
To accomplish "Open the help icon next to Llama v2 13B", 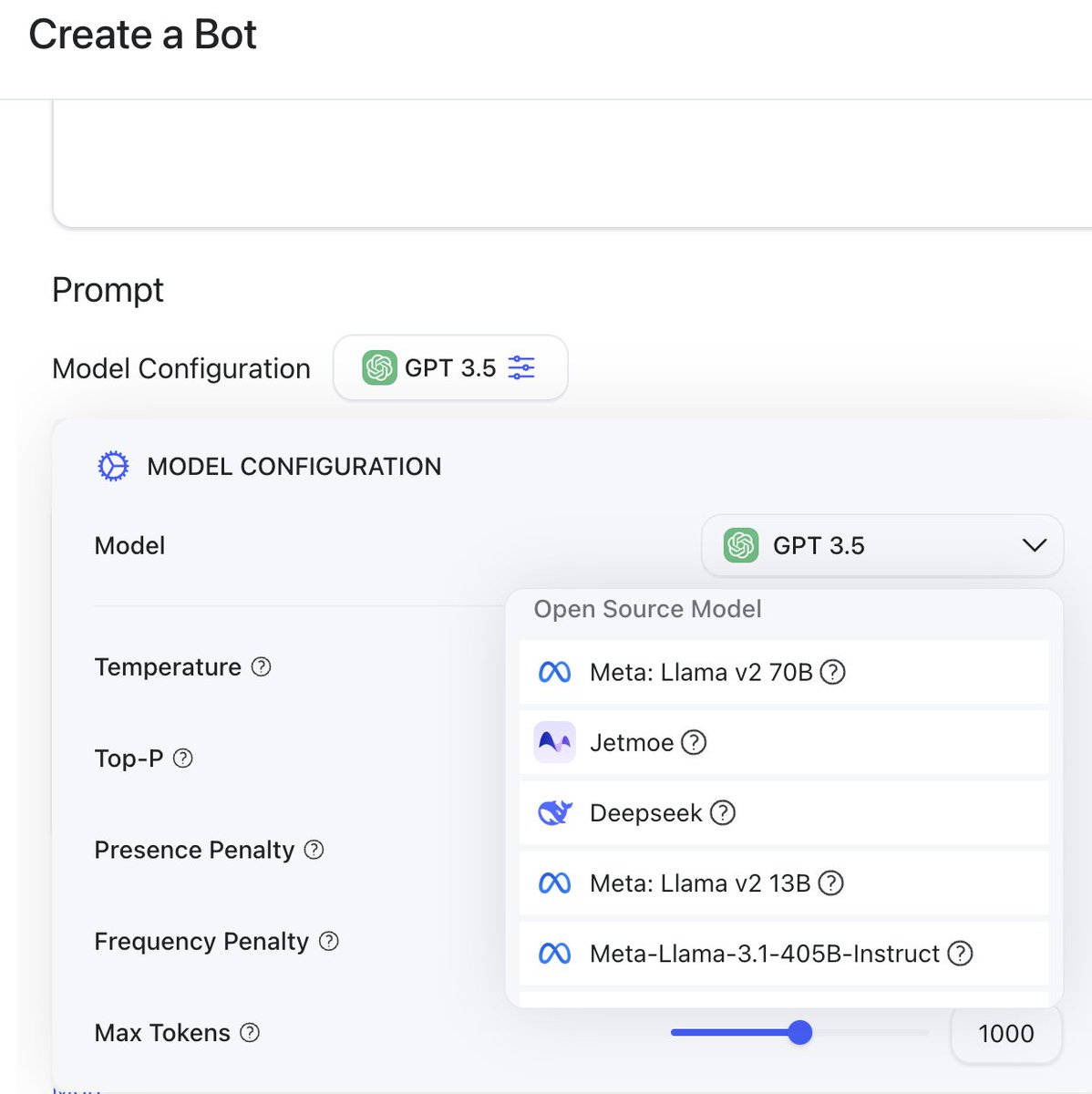I will (x=830, y=882).
